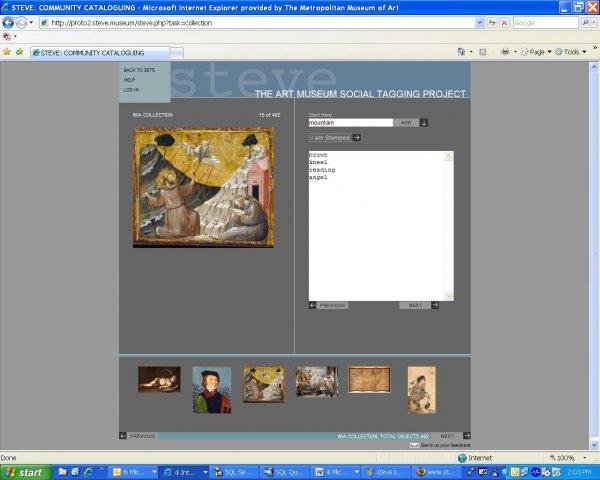The image size is (600, 480).
Task: Click the right arrow icon below tag list
Action: (435, 305)
